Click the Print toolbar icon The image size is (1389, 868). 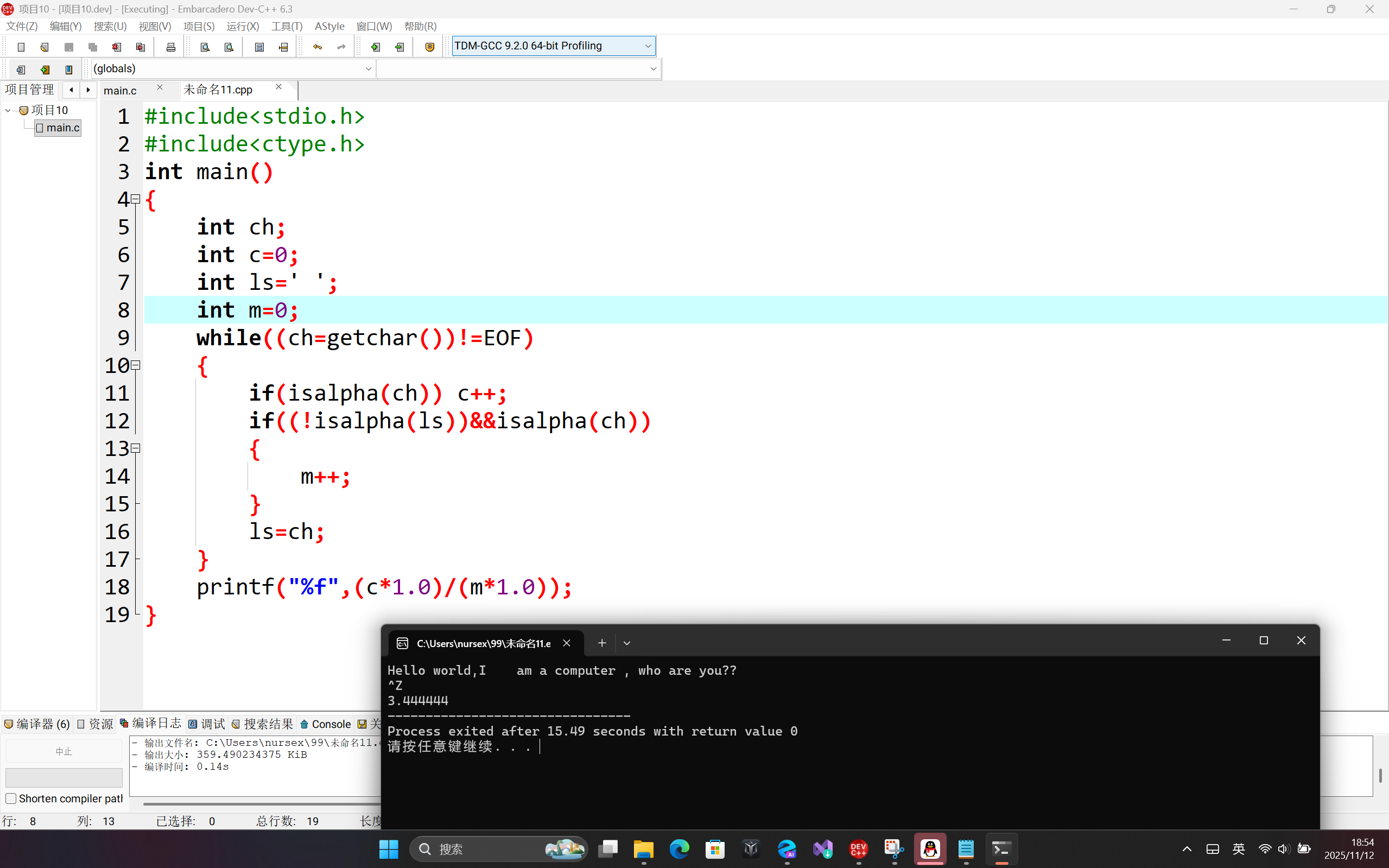click(170, 47)
